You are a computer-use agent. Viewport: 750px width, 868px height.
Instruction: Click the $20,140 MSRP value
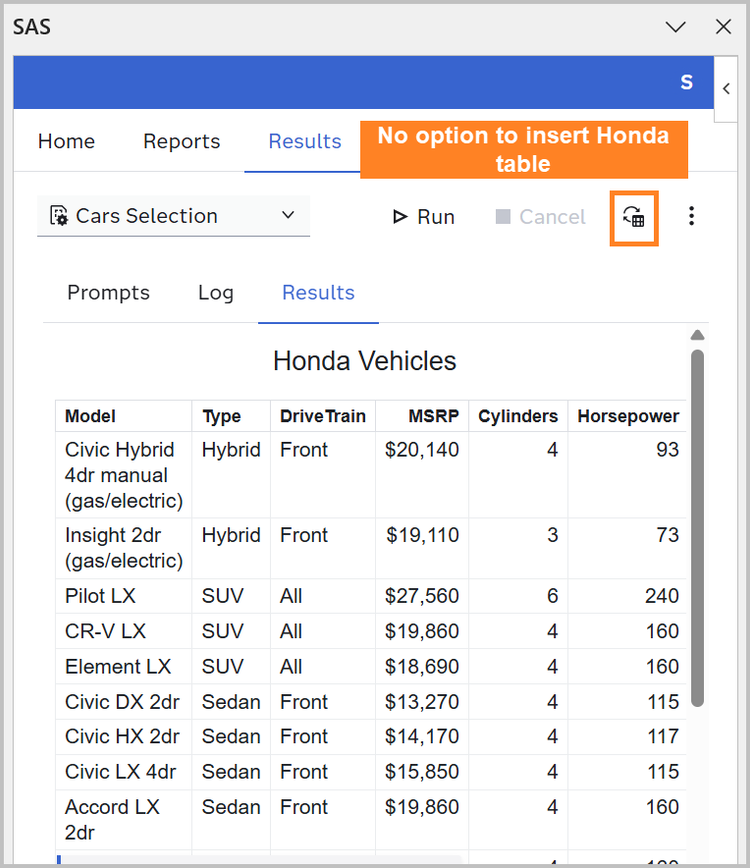click(422, 450)
